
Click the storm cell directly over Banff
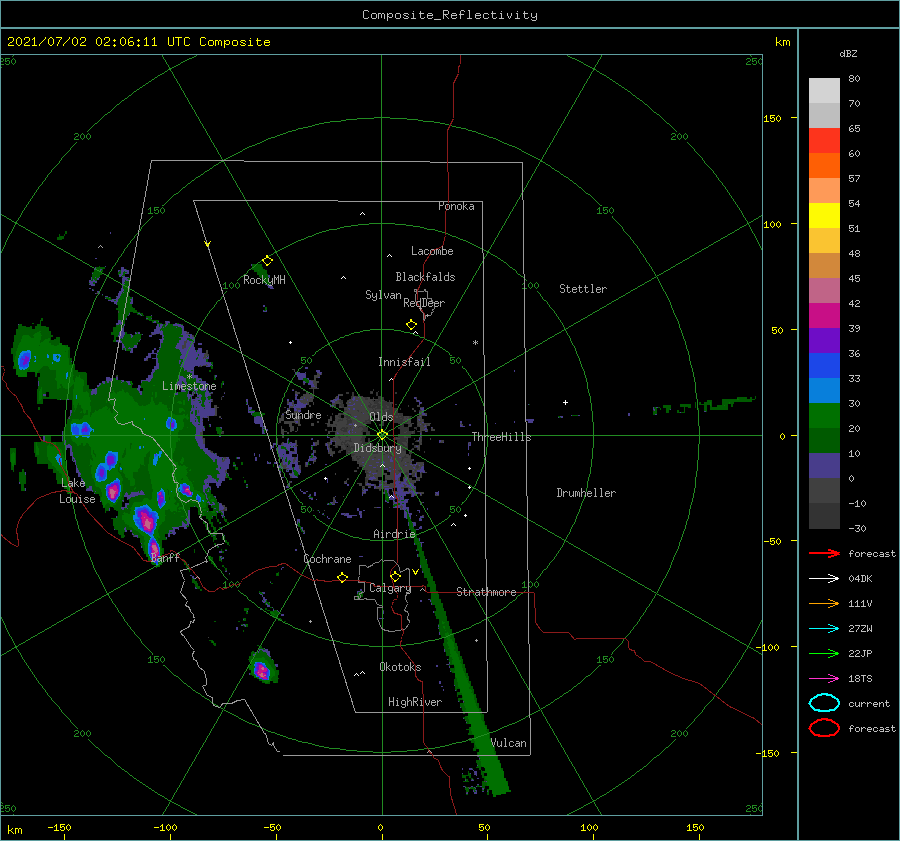tap(154, 547)
